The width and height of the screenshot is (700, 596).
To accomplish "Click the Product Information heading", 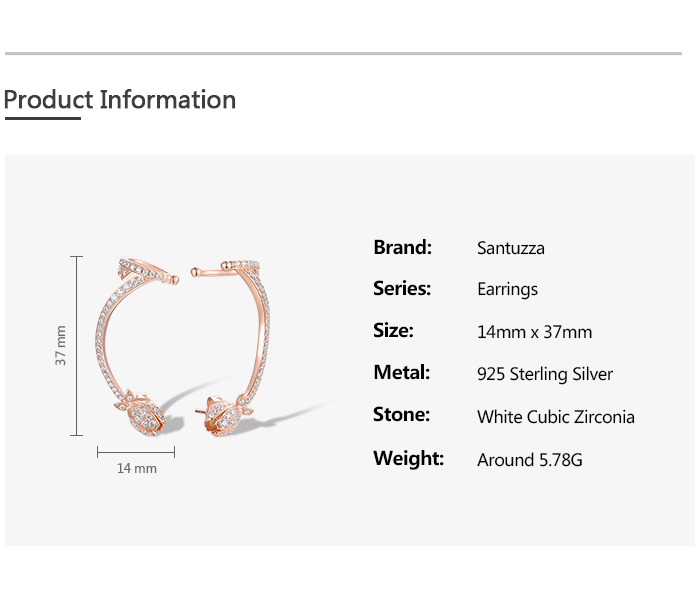I will tap(120, 100).
